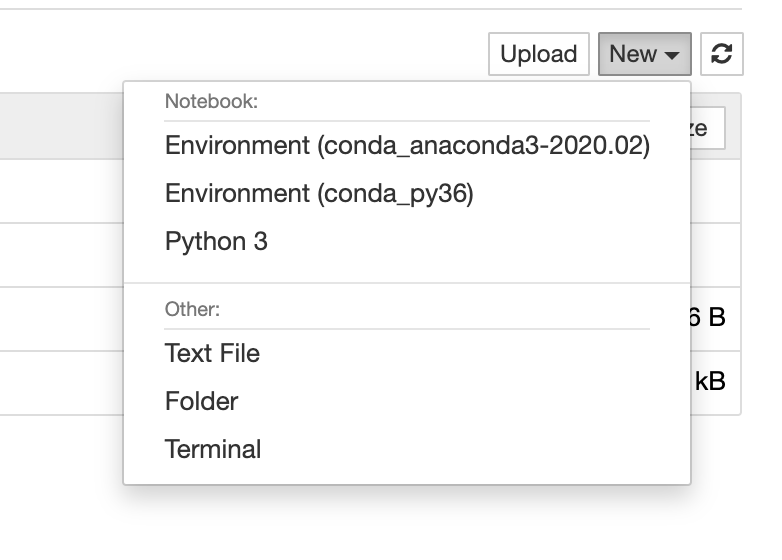The width and height of the screenshot is (782, 560).
Task: Create notebook with conda_anaconda3-2020.02 environment
Action: point(407,145)
